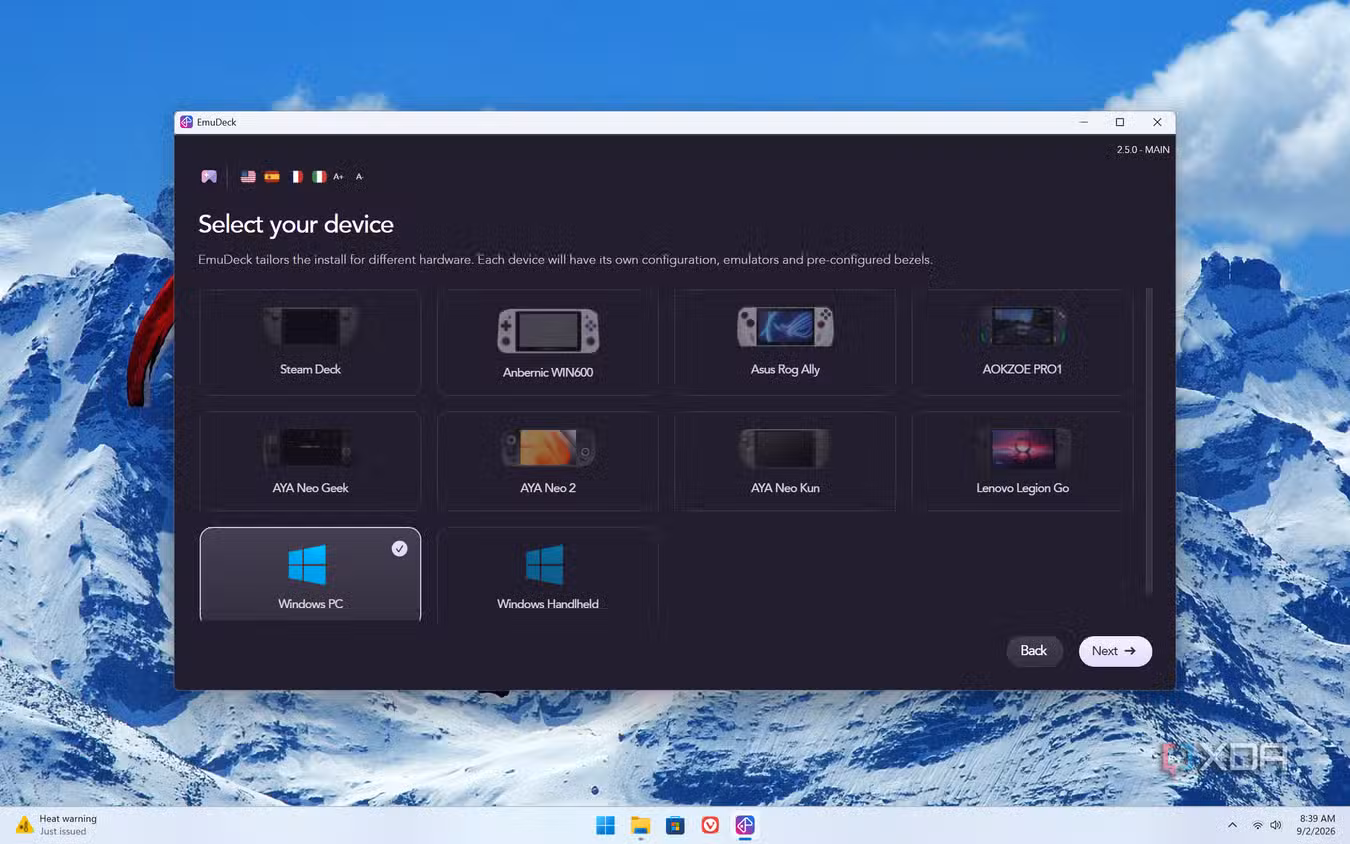The image size is (1350, 844).
Task: Expand the hidden system tray icons chevron
Action: pyautogui.click(x=1232, y=825)
